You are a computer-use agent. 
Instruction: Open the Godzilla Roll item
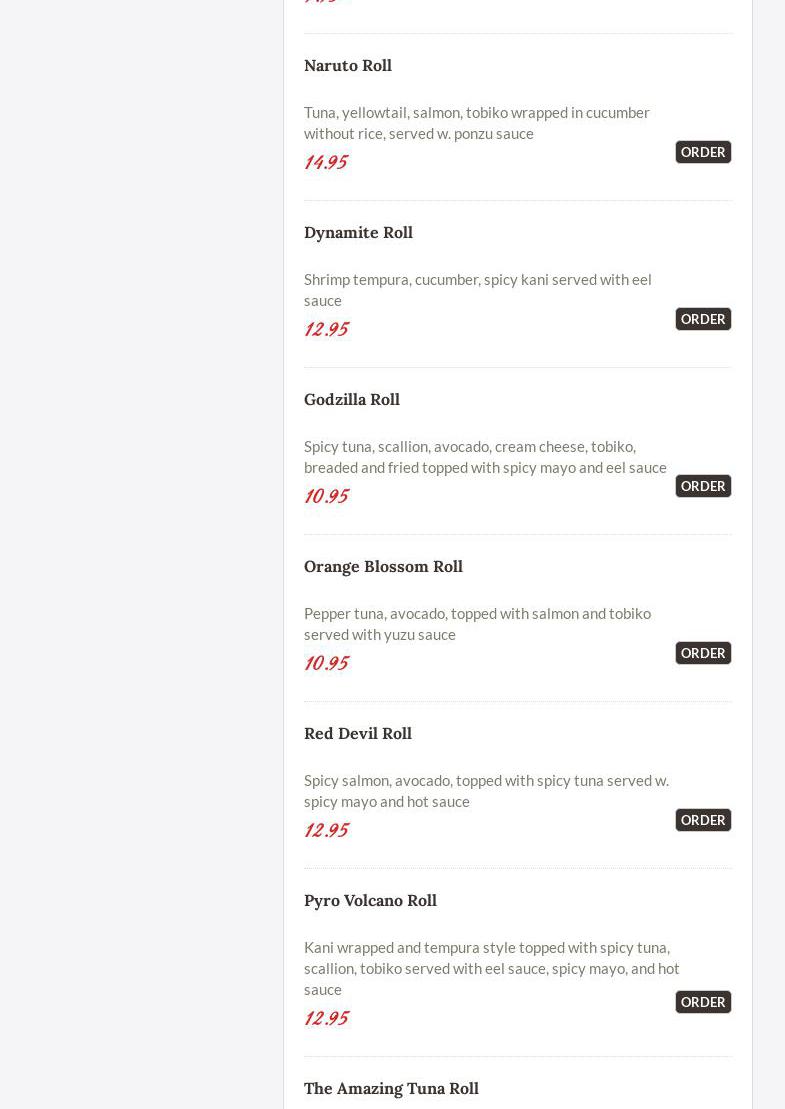(x=351, y=399)
